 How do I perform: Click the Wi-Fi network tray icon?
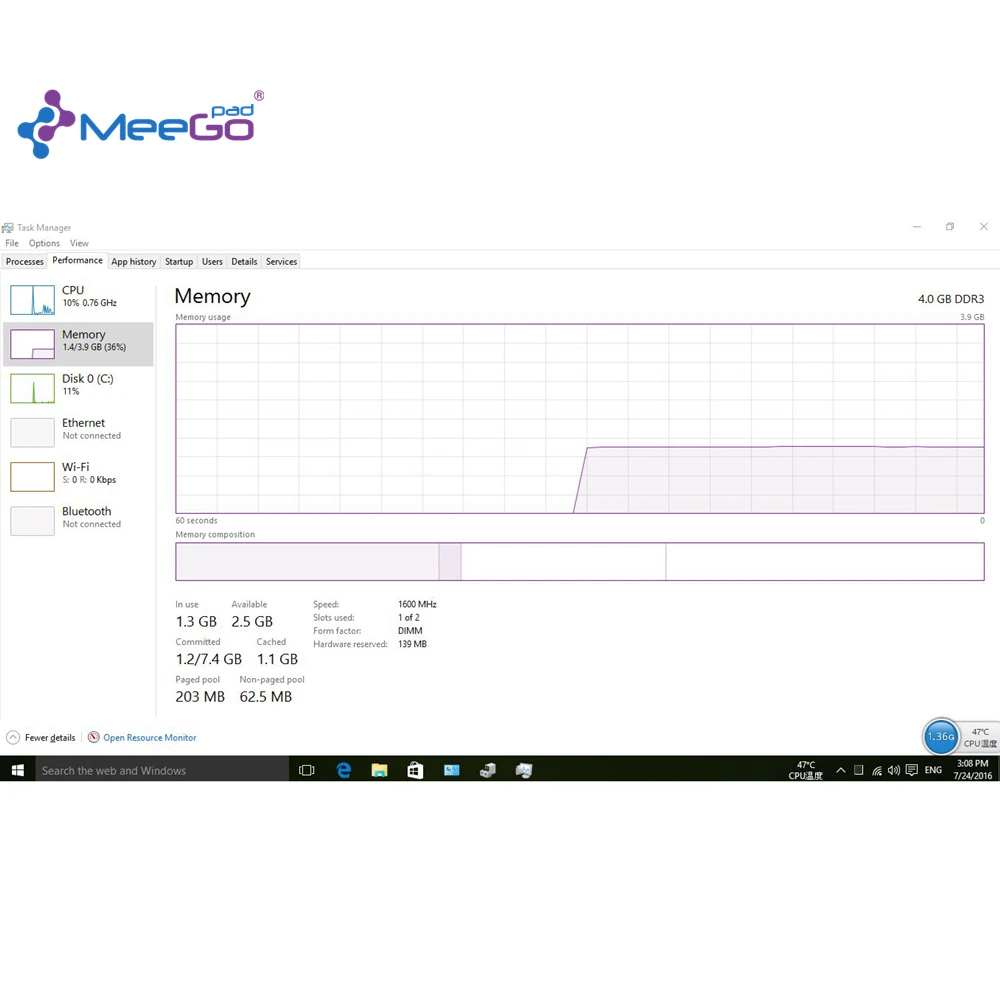877,770
